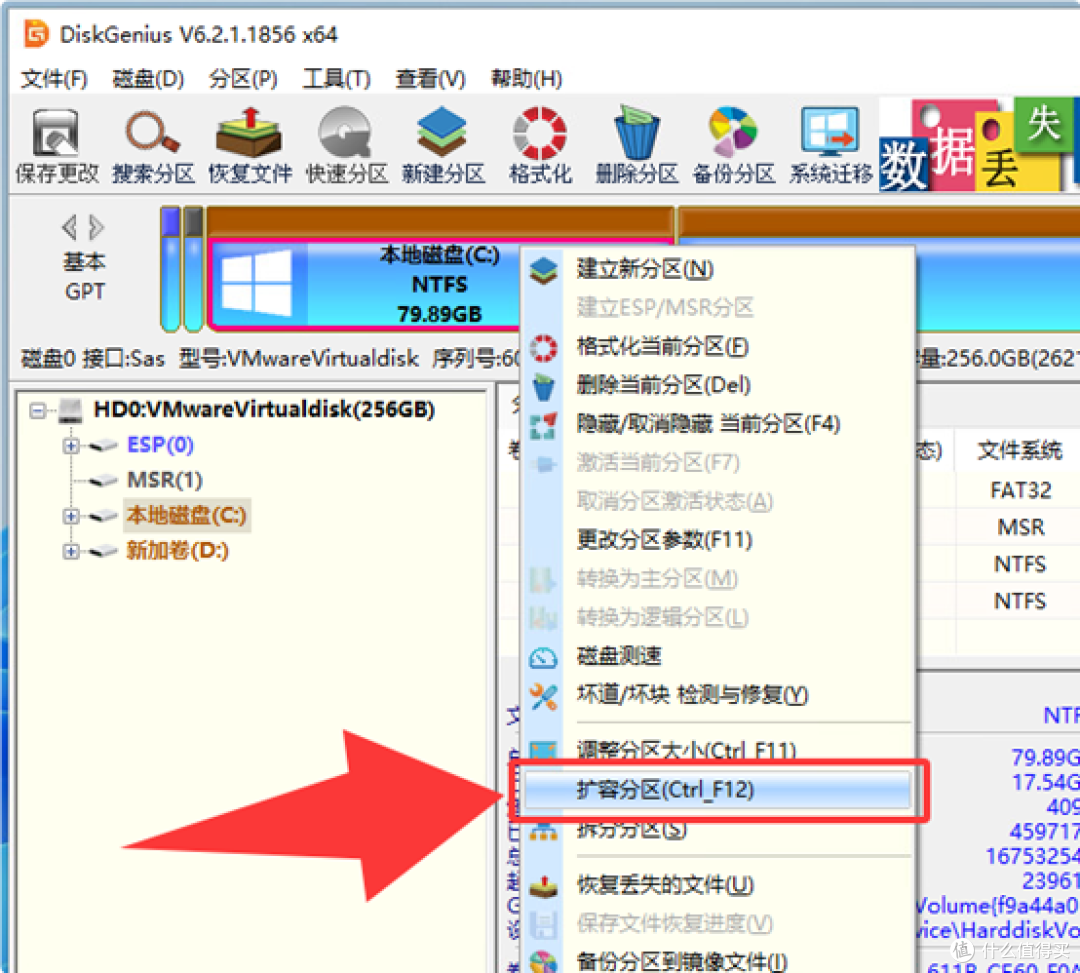
Task: Click the trash bin icon beside 删除当前分区
Action: coord(543,386)
